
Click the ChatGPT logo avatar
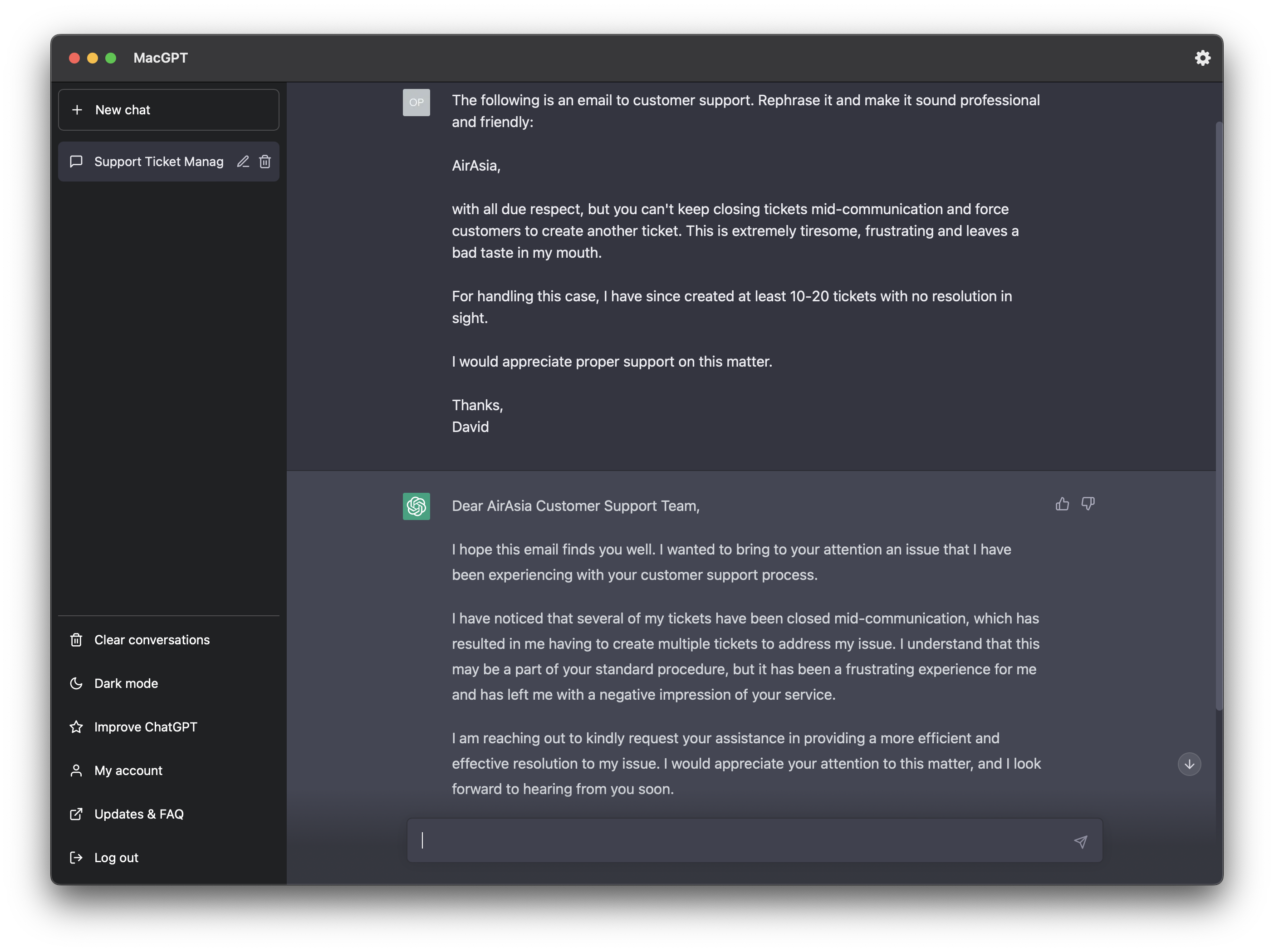coord(416,506)
